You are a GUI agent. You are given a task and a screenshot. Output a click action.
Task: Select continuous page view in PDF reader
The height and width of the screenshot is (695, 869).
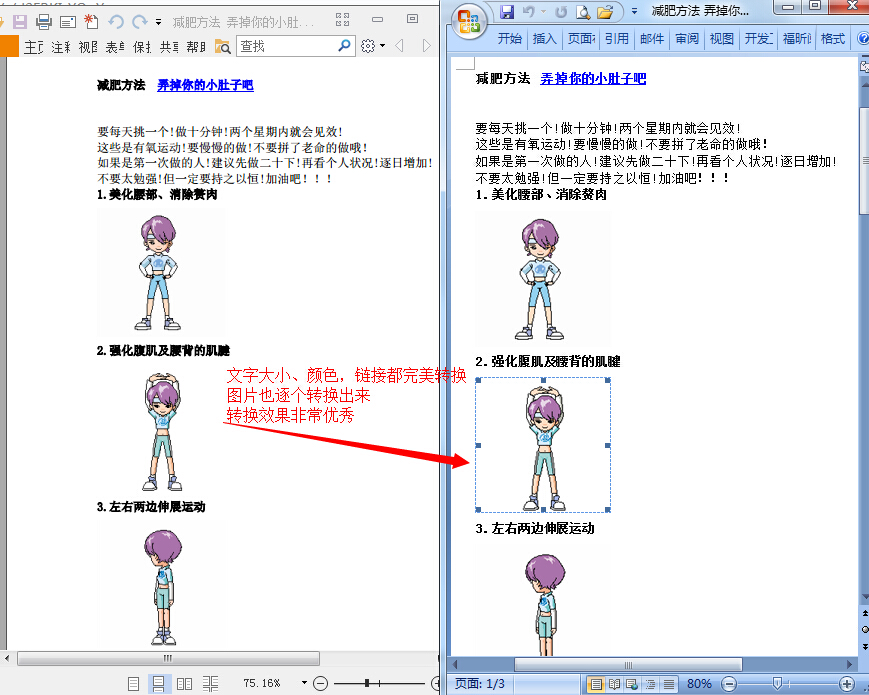(158, 683)
